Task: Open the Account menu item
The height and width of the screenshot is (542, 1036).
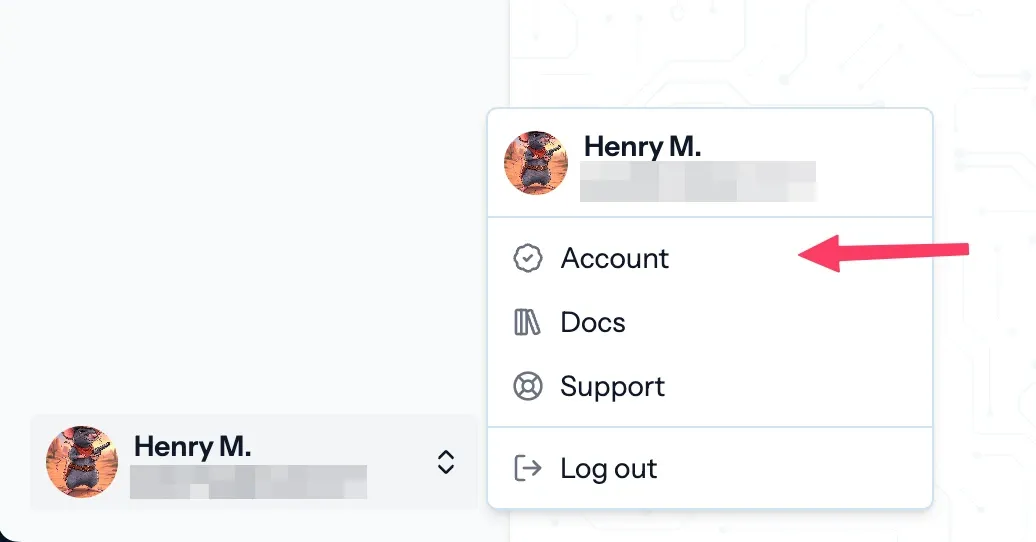Action: click(614, 259)
